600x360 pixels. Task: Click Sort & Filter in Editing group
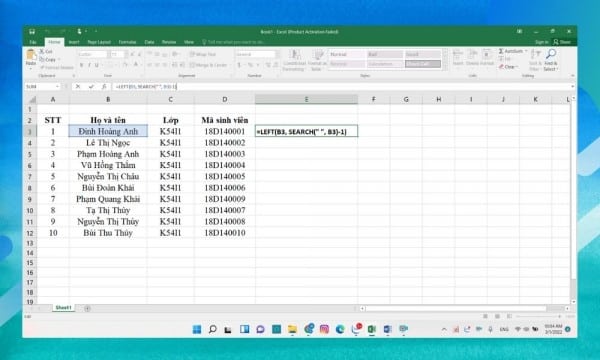(535, 60)
